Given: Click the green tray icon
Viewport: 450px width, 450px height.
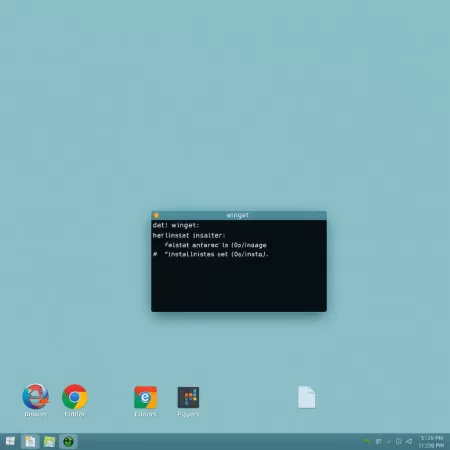Looking at the screenshot, I should 367,441.
